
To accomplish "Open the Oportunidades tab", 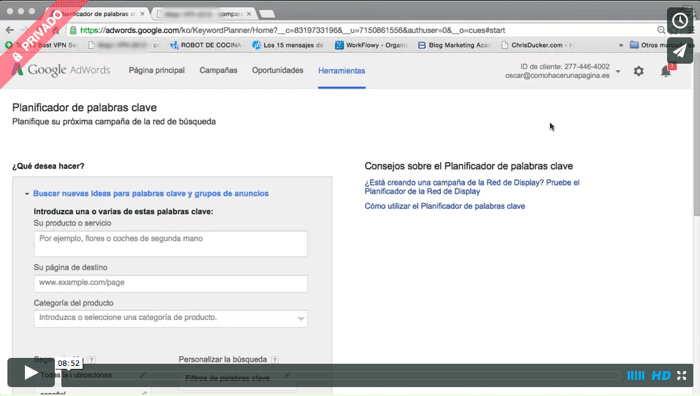I will (277, 71).
